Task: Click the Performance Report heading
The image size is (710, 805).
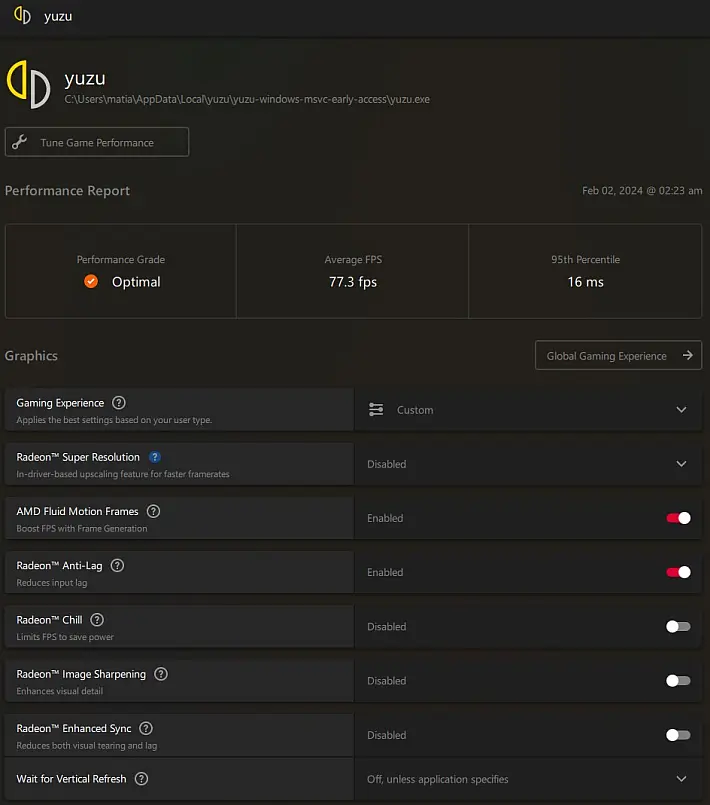Action: point(67,190)
